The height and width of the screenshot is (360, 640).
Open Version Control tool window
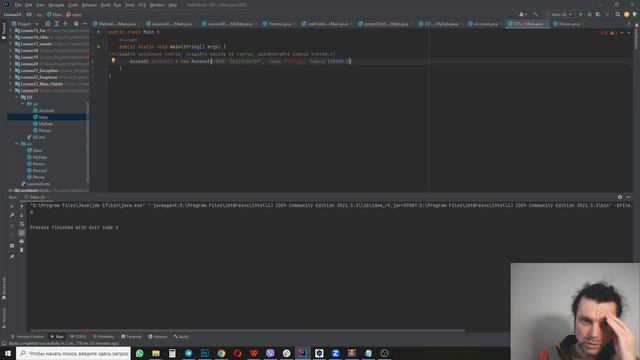tap(27, 337)
